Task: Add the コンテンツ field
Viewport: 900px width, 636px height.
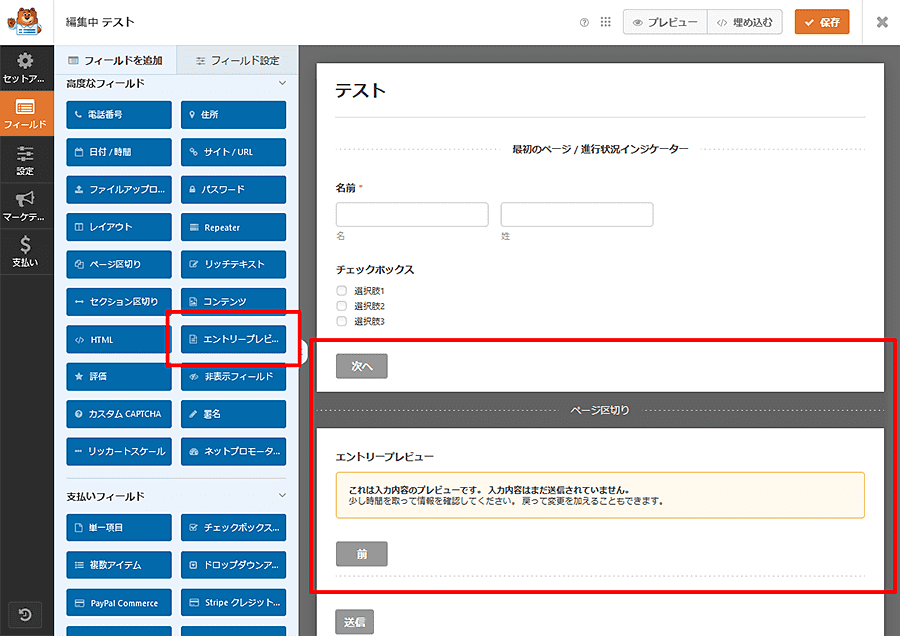Action: click(233, 302)
